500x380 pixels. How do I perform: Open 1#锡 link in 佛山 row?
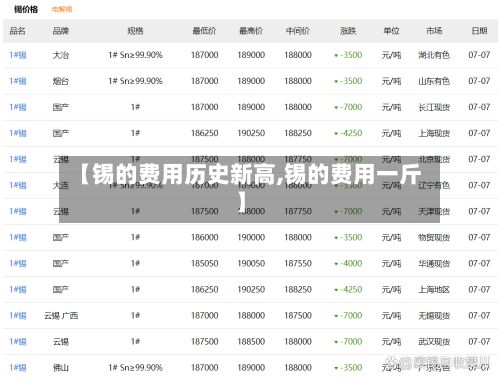(x=18, y=367)
